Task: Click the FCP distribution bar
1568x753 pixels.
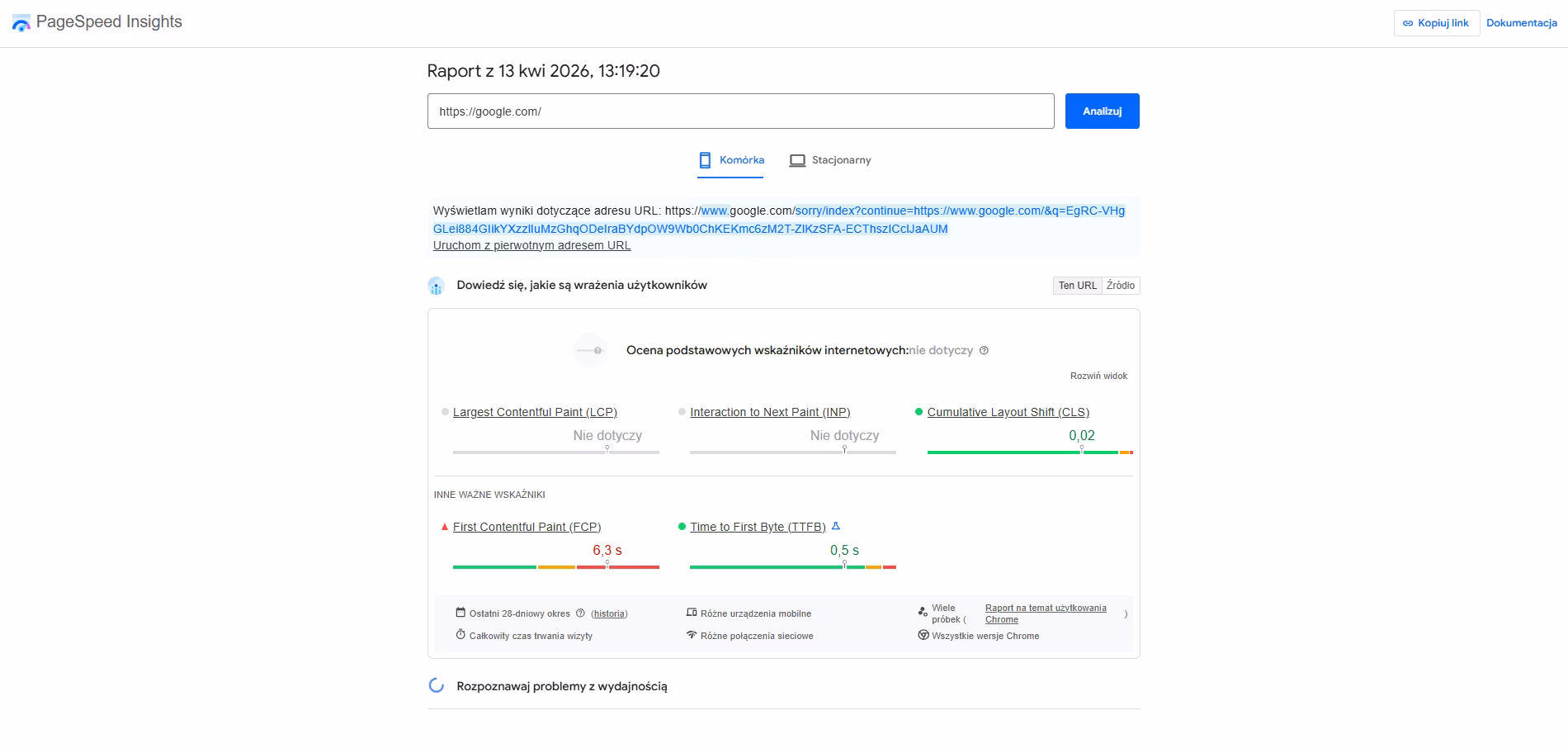Action: coord(556,567)
